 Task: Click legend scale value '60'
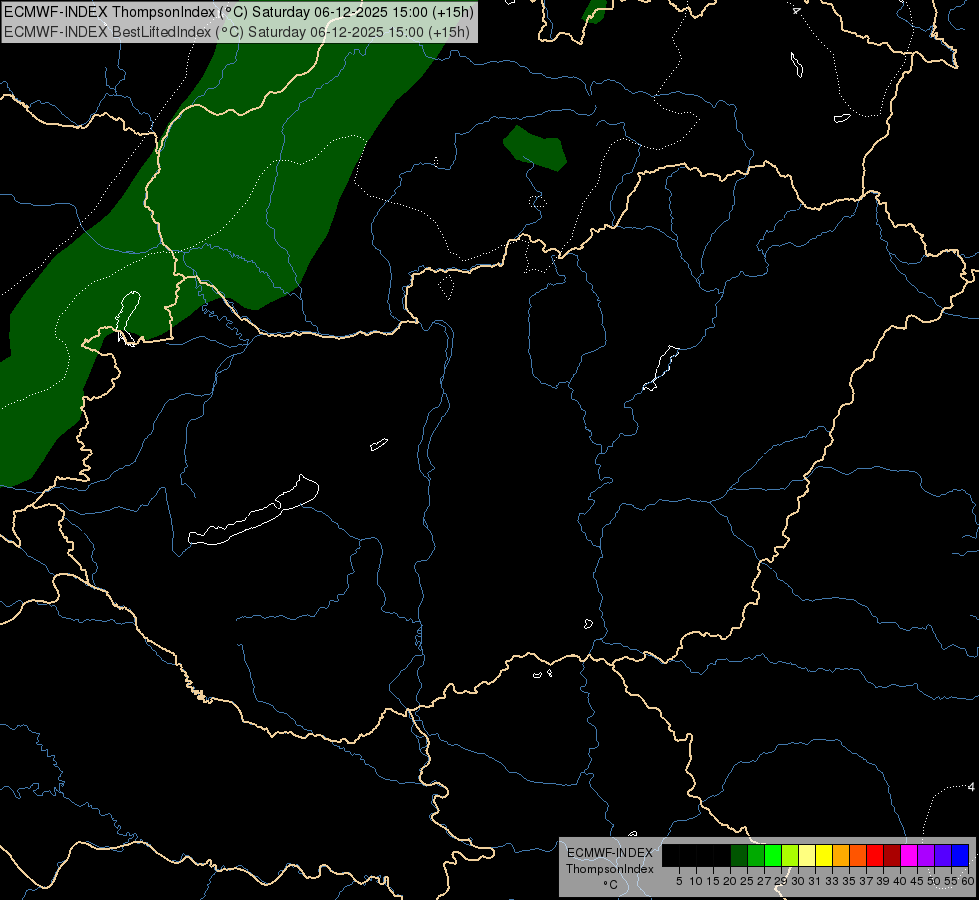(x=968, y=881)
